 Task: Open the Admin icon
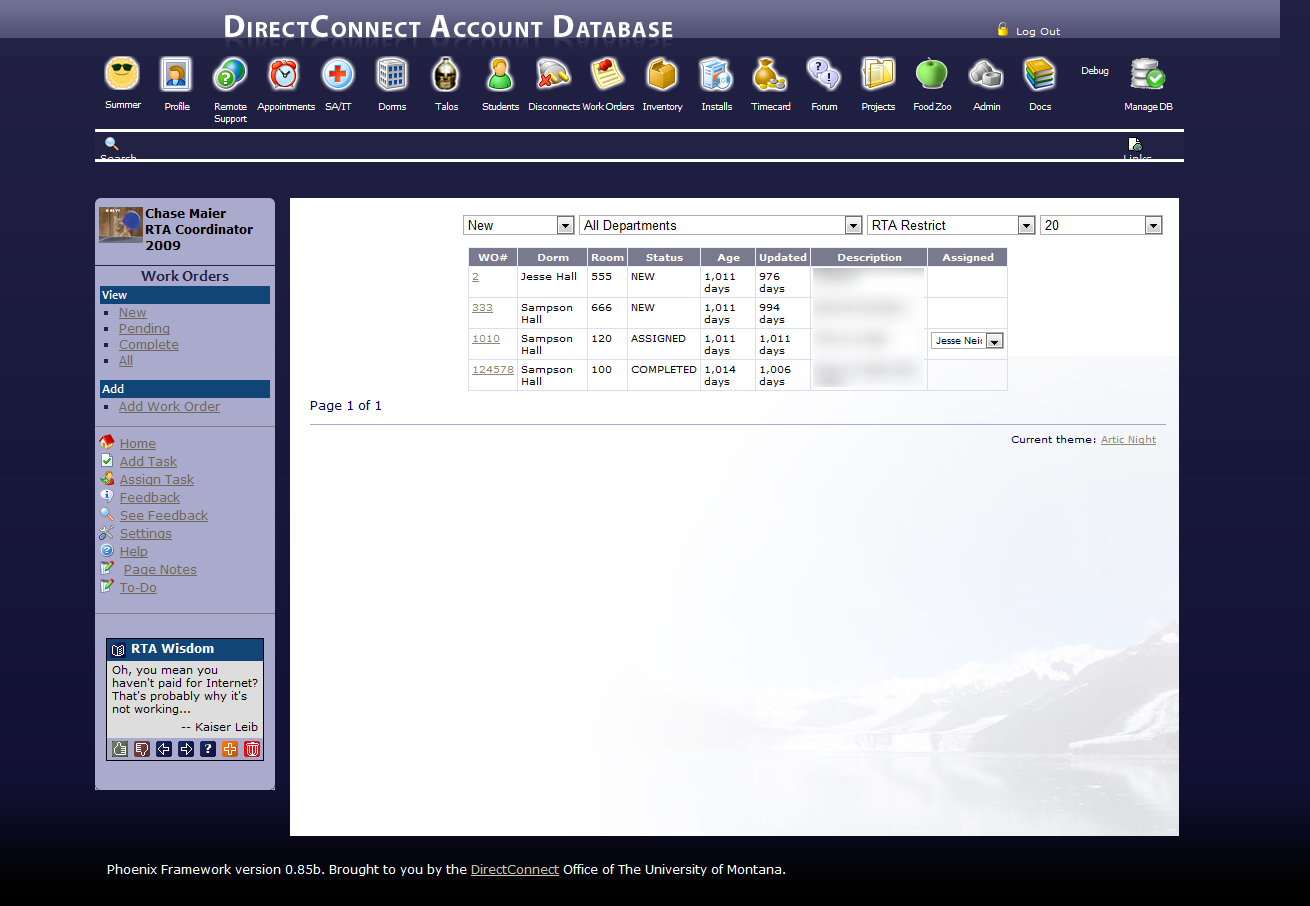(x=986, y=74)
